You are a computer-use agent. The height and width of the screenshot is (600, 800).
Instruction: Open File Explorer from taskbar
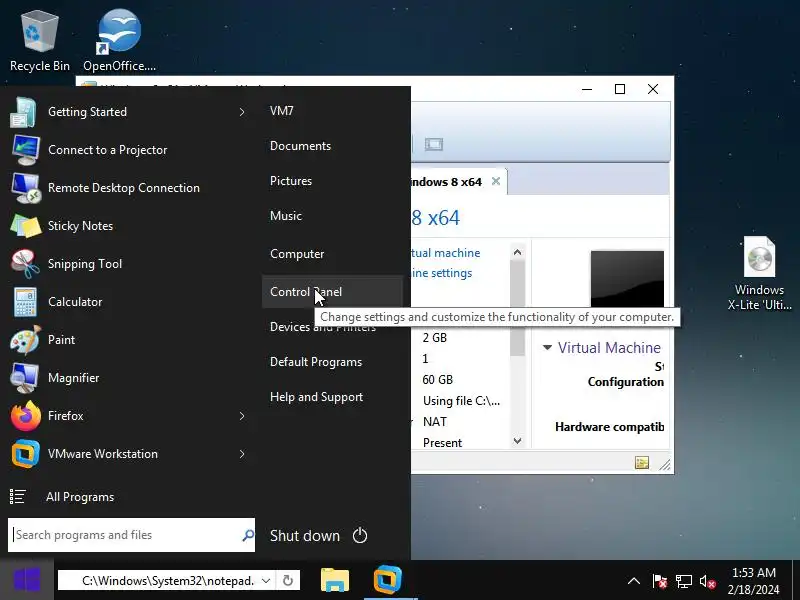coord(335,580)
